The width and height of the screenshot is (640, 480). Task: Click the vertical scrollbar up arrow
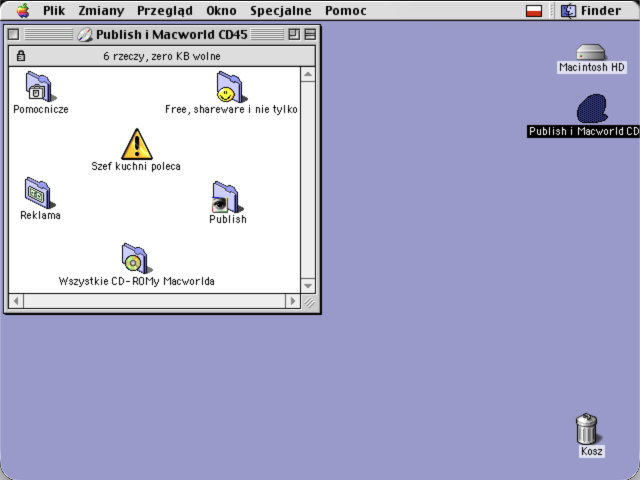[308, 74]
